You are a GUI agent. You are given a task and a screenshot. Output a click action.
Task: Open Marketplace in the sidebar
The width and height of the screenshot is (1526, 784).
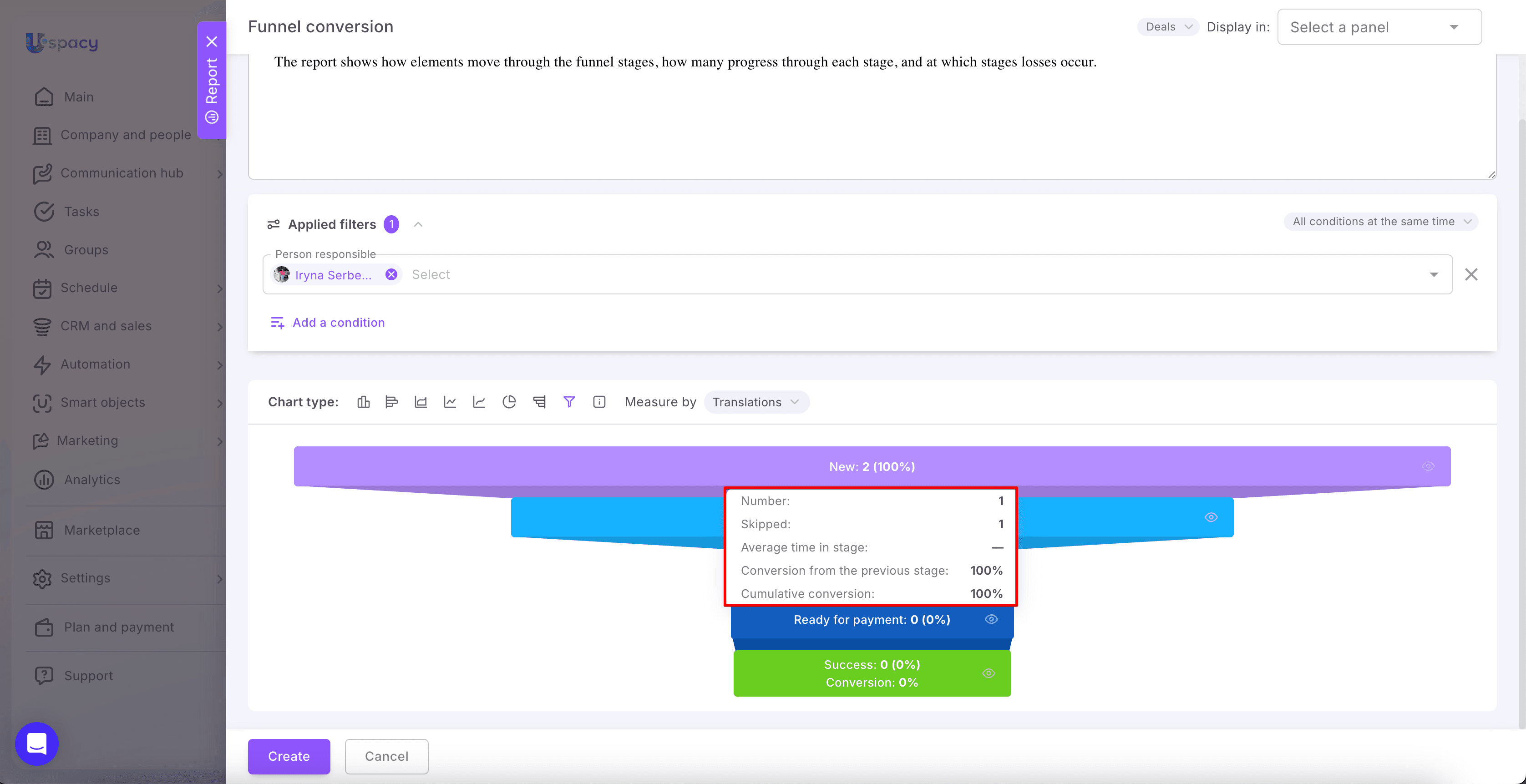click(102, 530)
